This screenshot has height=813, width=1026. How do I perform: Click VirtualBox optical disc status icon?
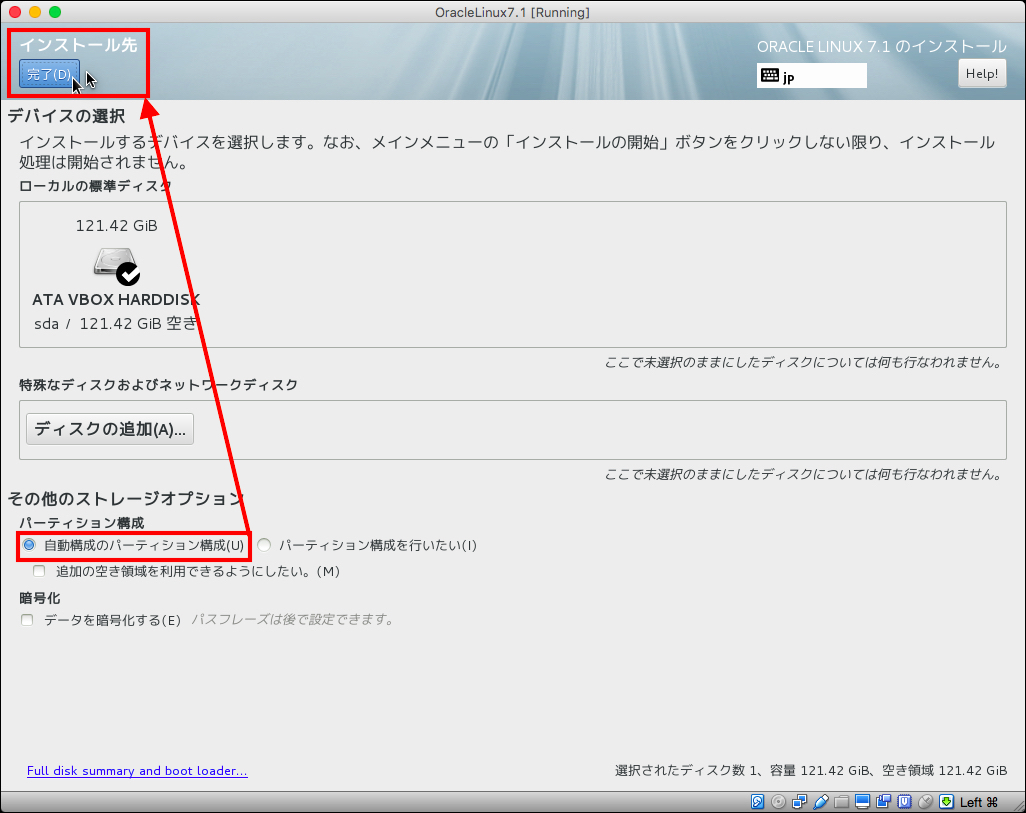pos(779,802)
